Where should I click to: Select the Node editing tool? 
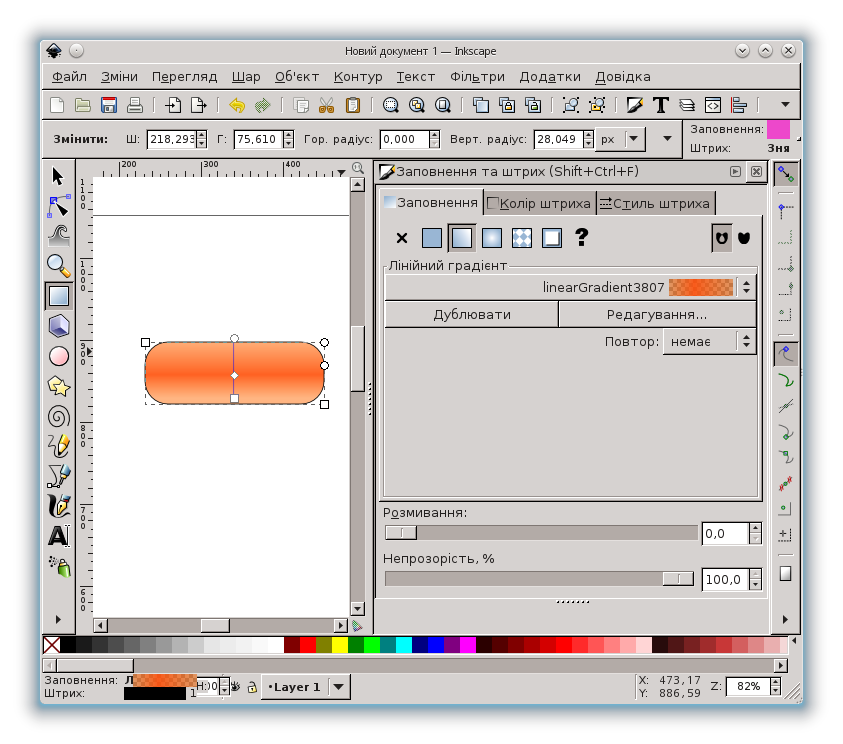click(59, 206)
